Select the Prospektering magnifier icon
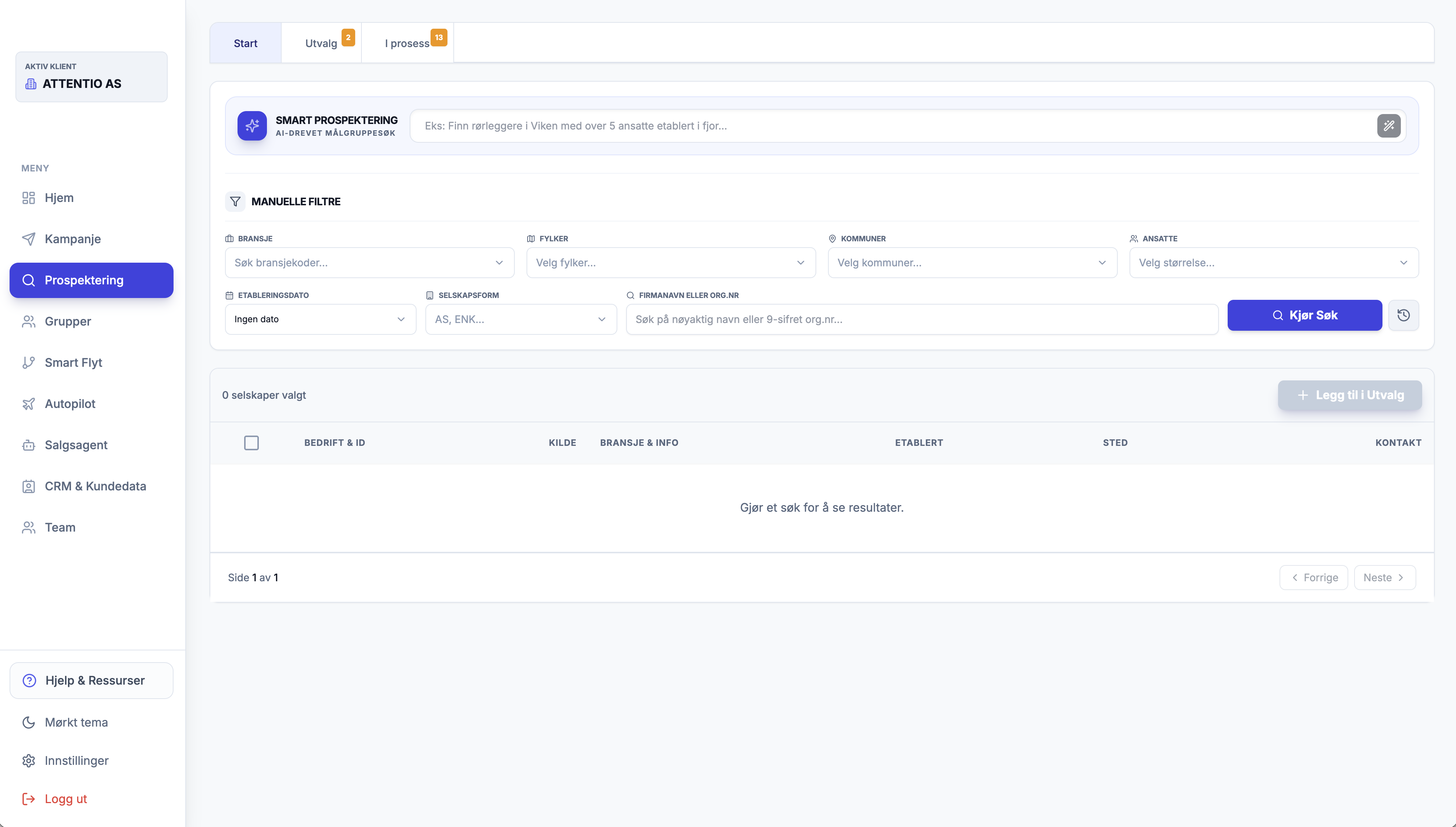The image size is (1456, 827). (x=29, y=280)
